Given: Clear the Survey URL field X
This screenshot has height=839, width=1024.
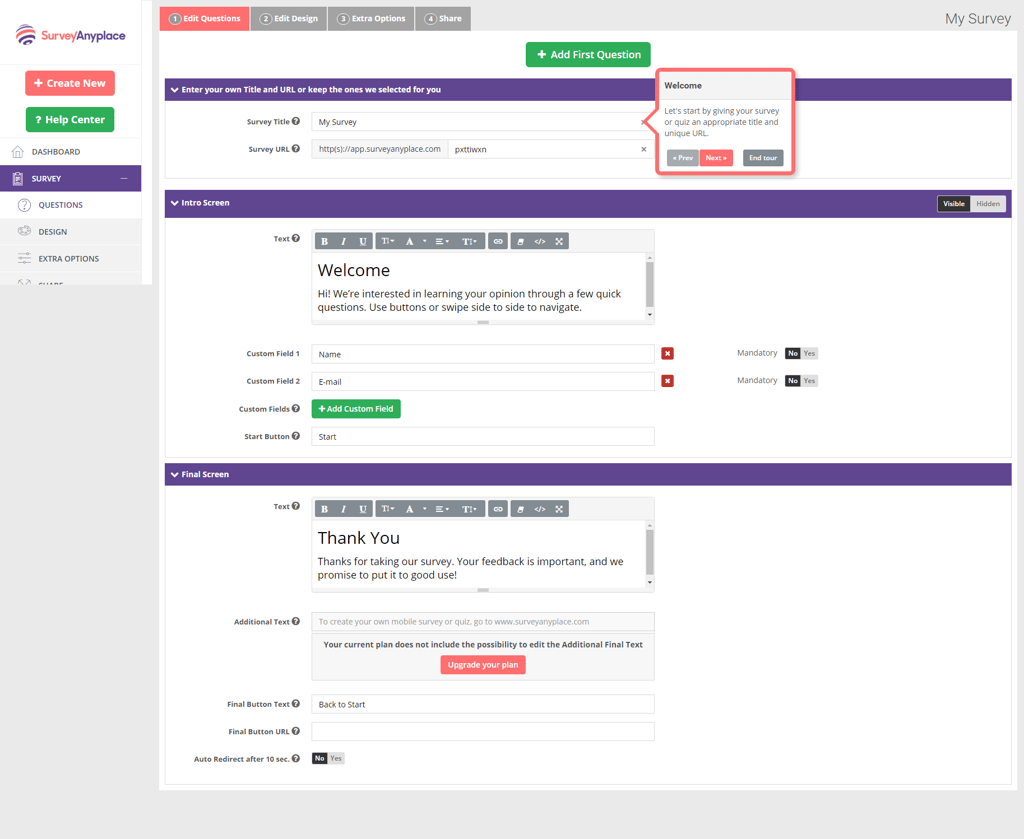Looking at the screenshot, I should [x=643, y=150].
